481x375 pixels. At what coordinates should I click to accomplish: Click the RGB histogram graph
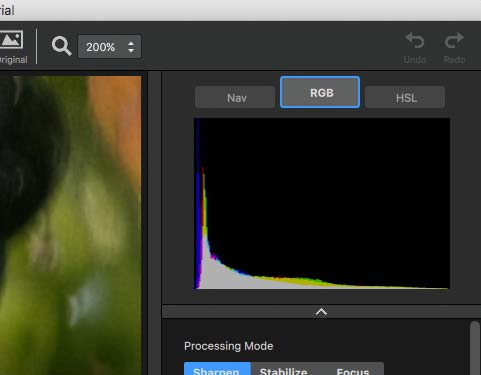click(x=322, y=203)
